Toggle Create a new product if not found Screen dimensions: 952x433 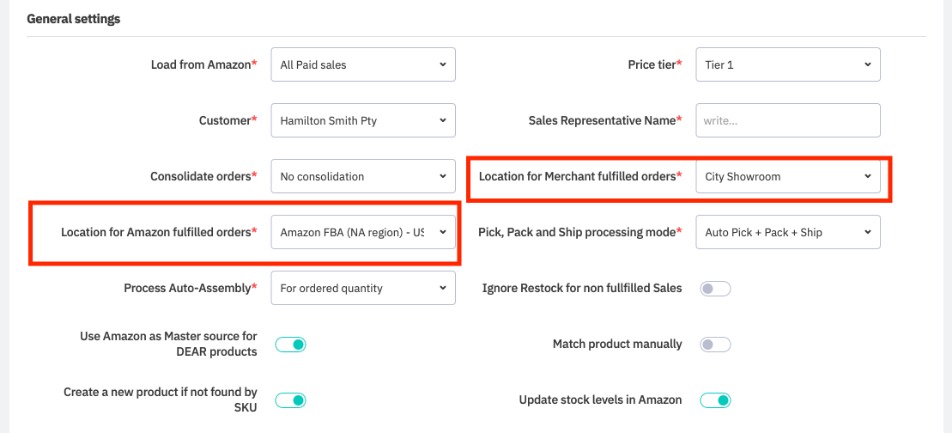click(290, 400)
